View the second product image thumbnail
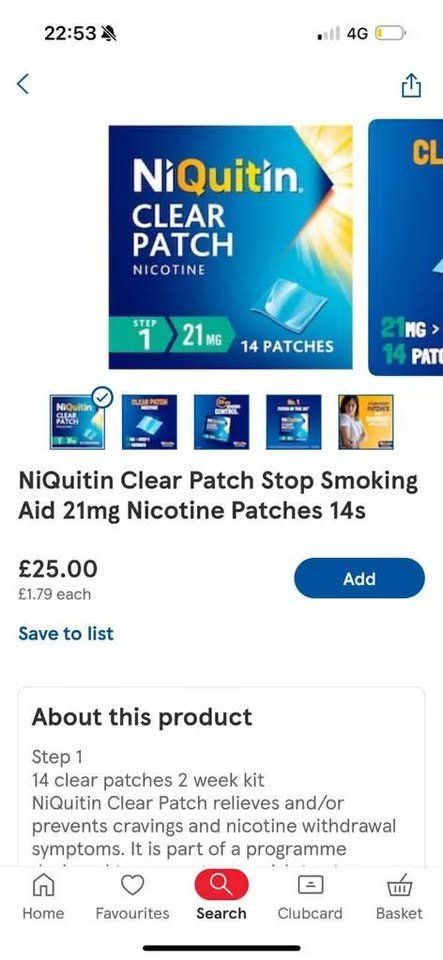The width and height of the screenshot is (443, 960). tap(149, 422)
